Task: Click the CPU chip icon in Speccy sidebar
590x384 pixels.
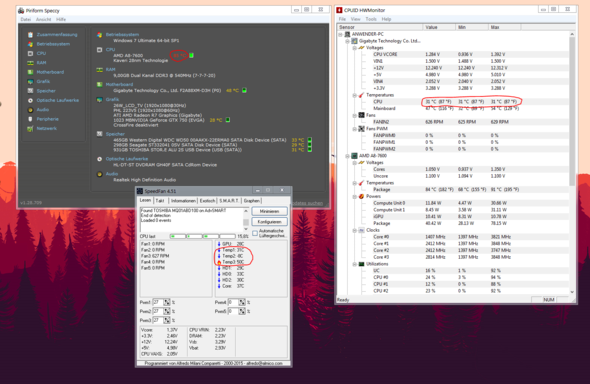Action: click(30, 53)
